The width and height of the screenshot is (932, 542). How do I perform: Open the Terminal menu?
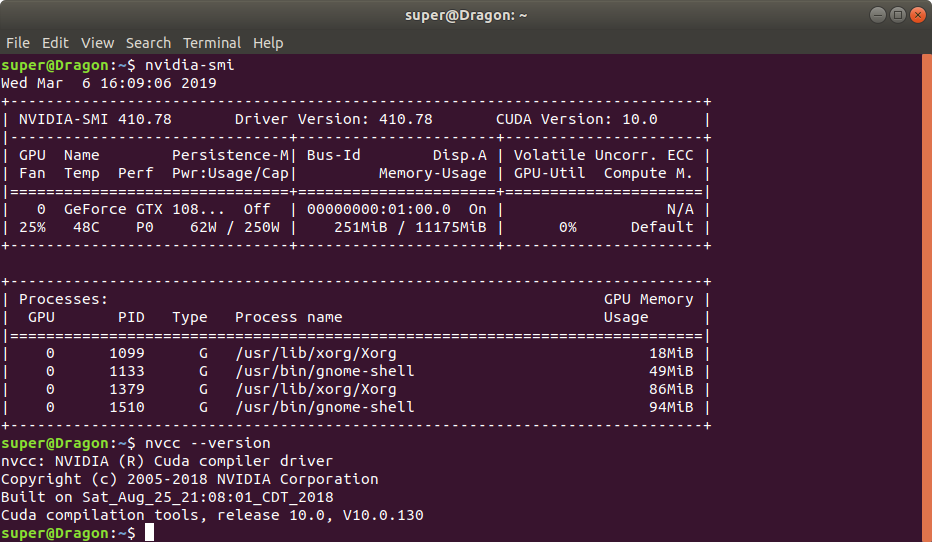pos(212,43)
